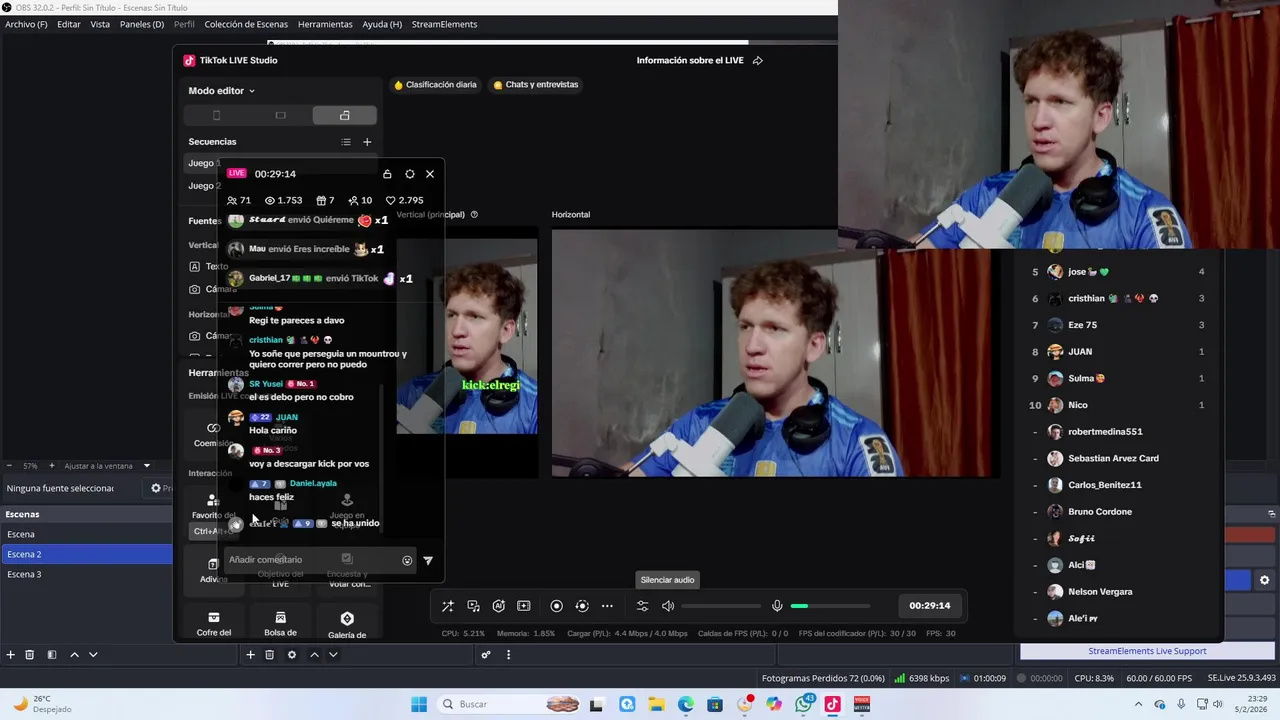Click StreamElements Live Support link
The height and width of the screenshot is (720, 1280).
pyautogui.click(x=1147, y=651)
